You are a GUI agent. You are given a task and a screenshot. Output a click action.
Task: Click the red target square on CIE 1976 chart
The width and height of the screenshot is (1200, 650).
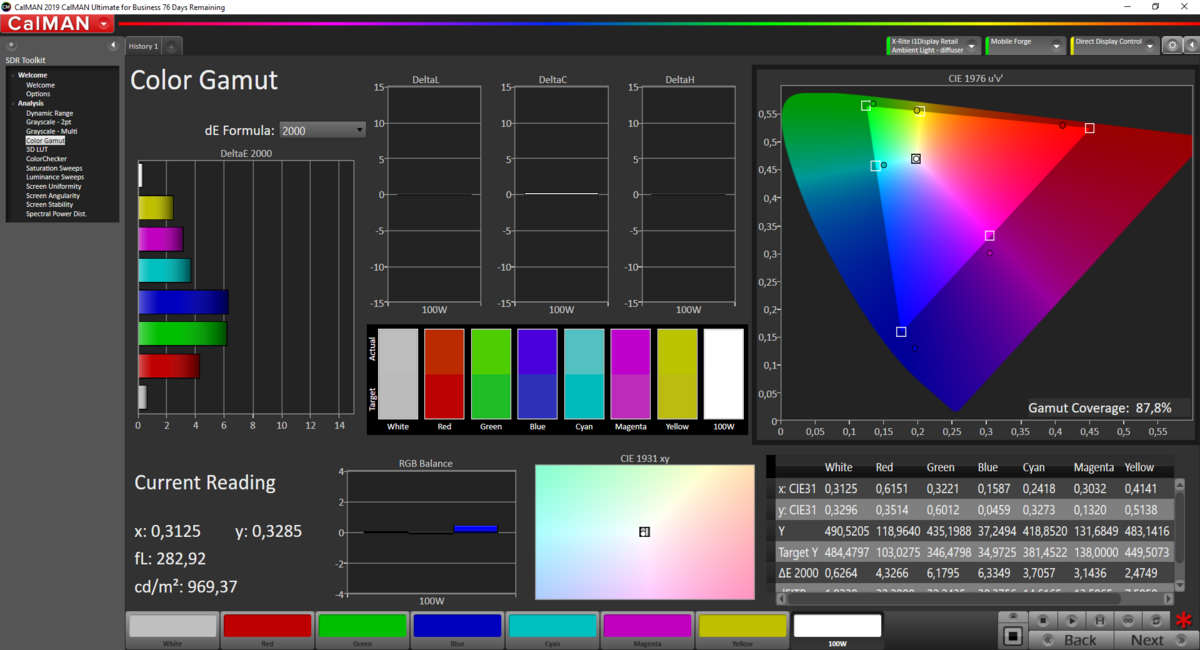pos(1089,128)
